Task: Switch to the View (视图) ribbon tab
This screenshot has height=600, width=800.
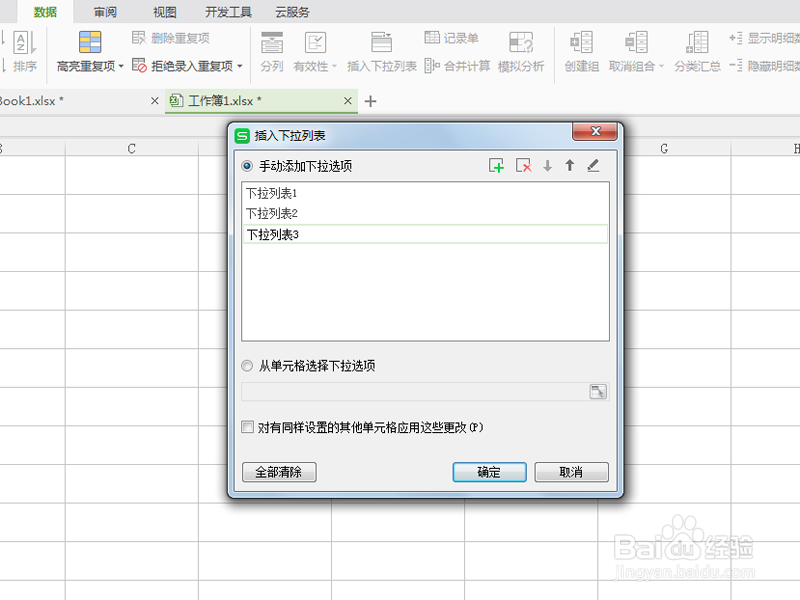Action: (x=165, y=12)
